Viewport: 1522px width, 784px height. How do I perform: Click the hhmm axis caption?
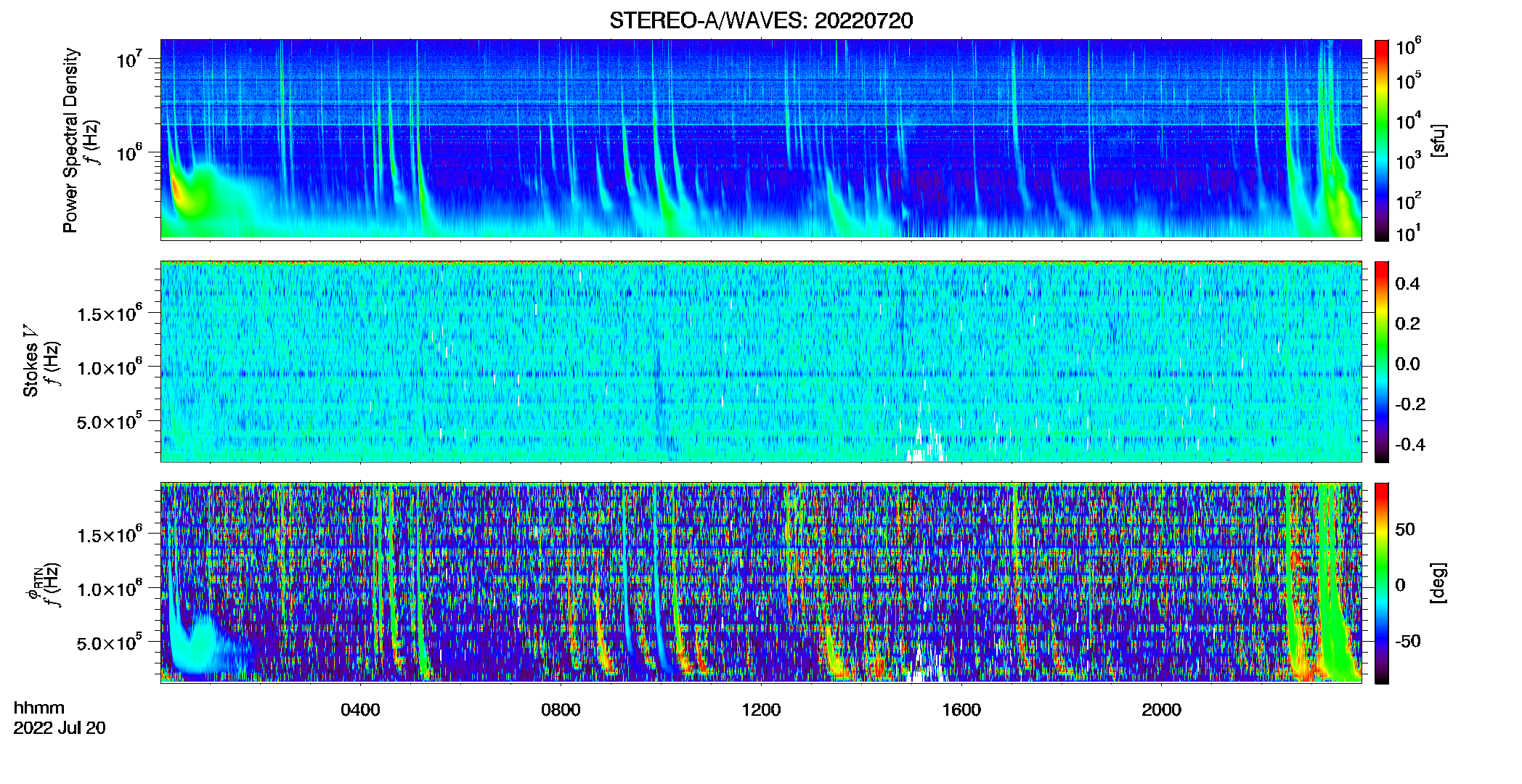pos(39,708)
